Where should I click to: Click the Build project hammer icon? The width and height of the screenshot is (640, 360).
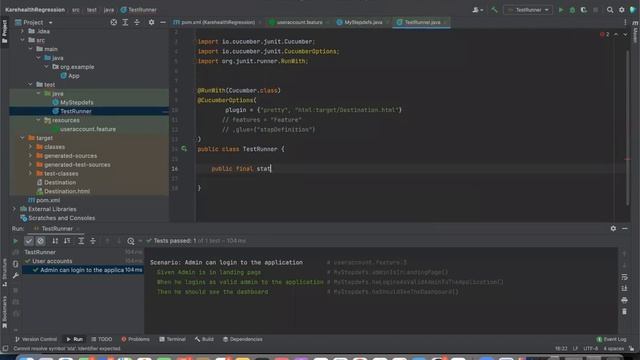point(494,10)
